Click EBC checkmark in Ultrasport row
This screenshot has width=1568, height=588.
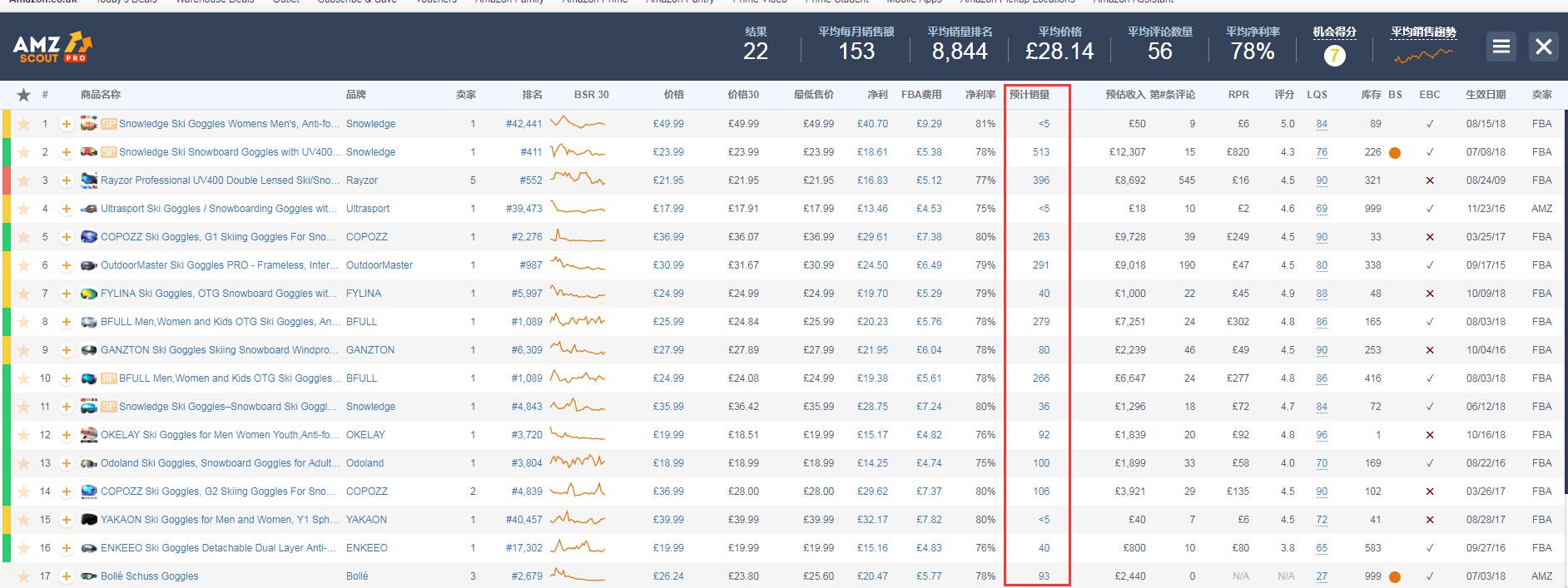click(x=1430, y=209)
